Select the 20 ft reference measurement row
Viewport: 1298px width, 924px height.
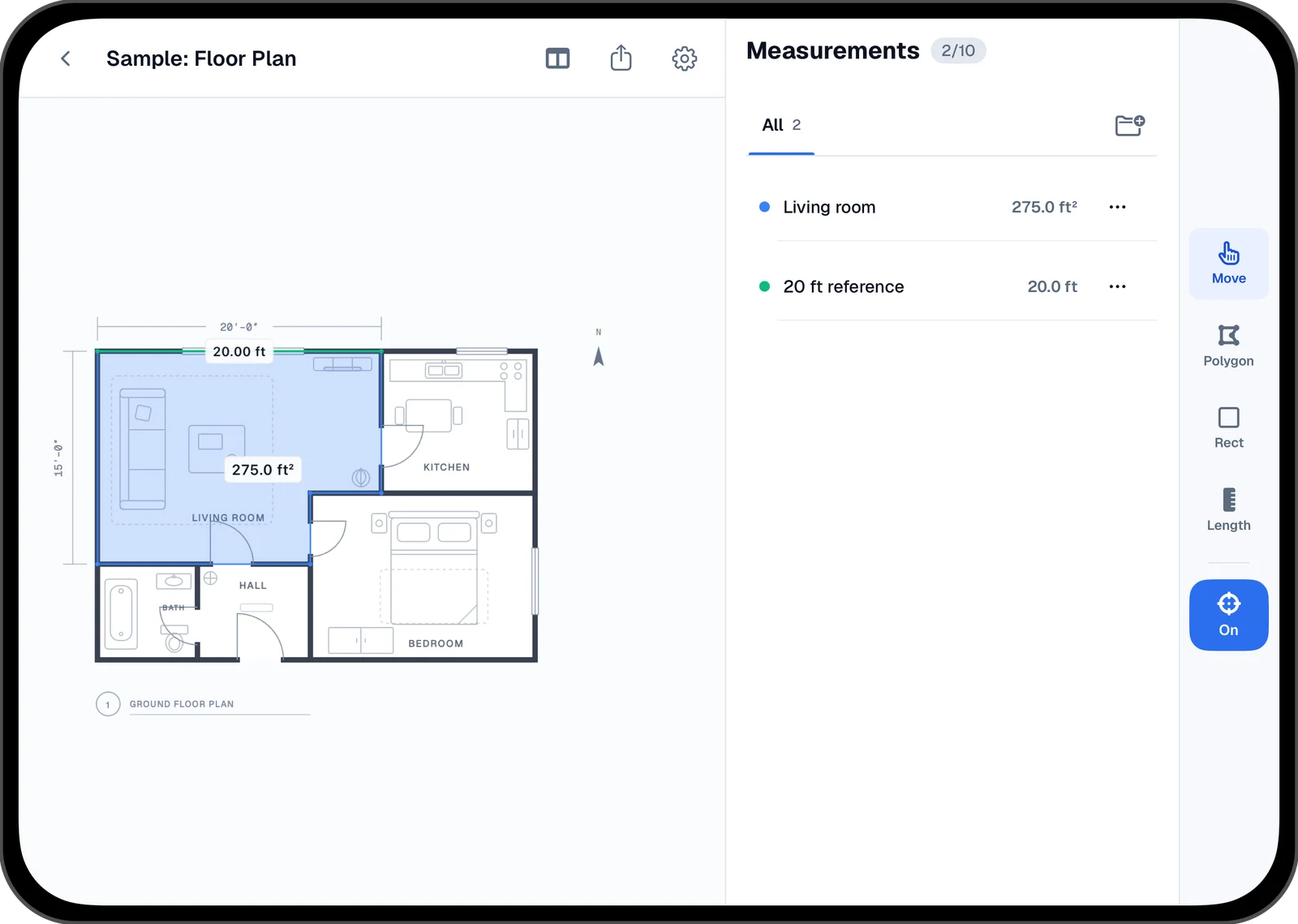(952, 286)
